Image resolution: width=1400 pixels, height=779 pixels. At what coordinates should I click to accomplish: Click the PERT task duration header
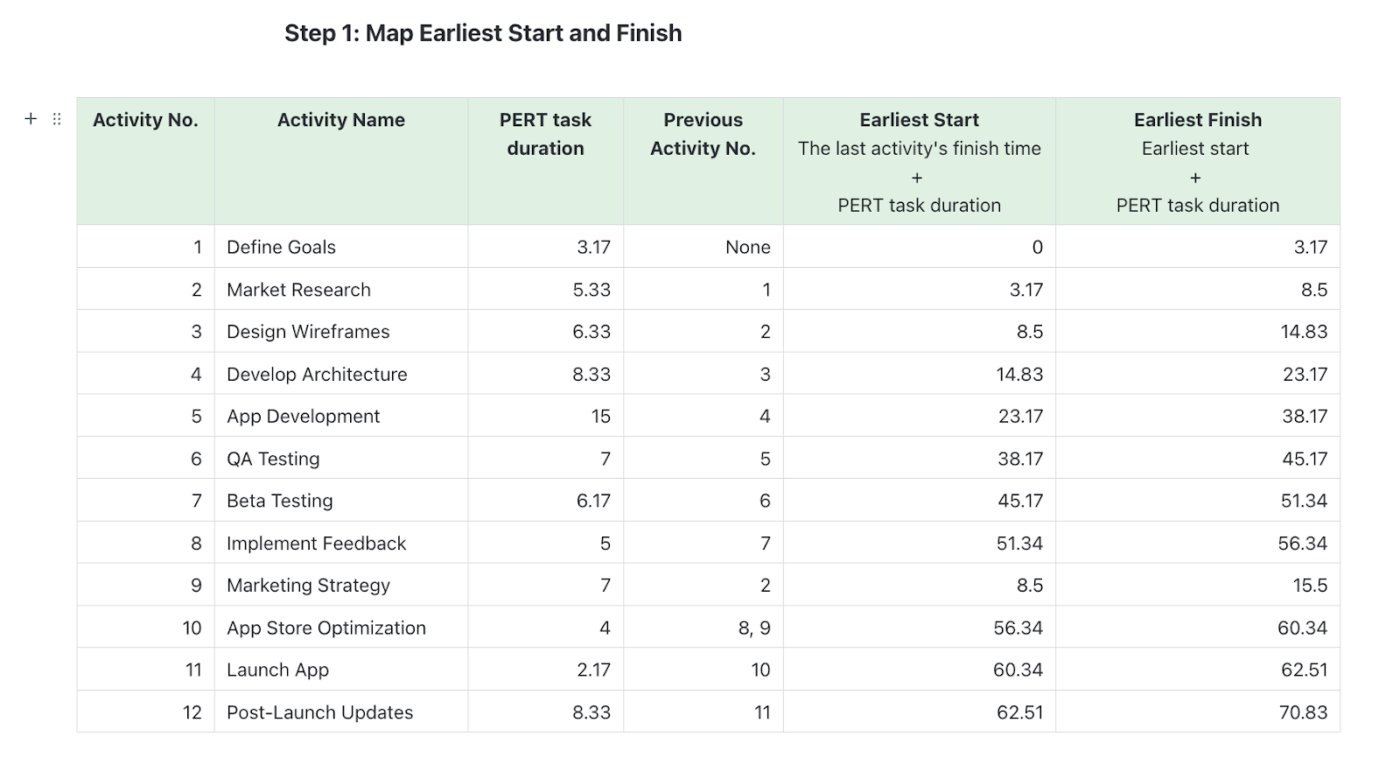tap(546, 161)
